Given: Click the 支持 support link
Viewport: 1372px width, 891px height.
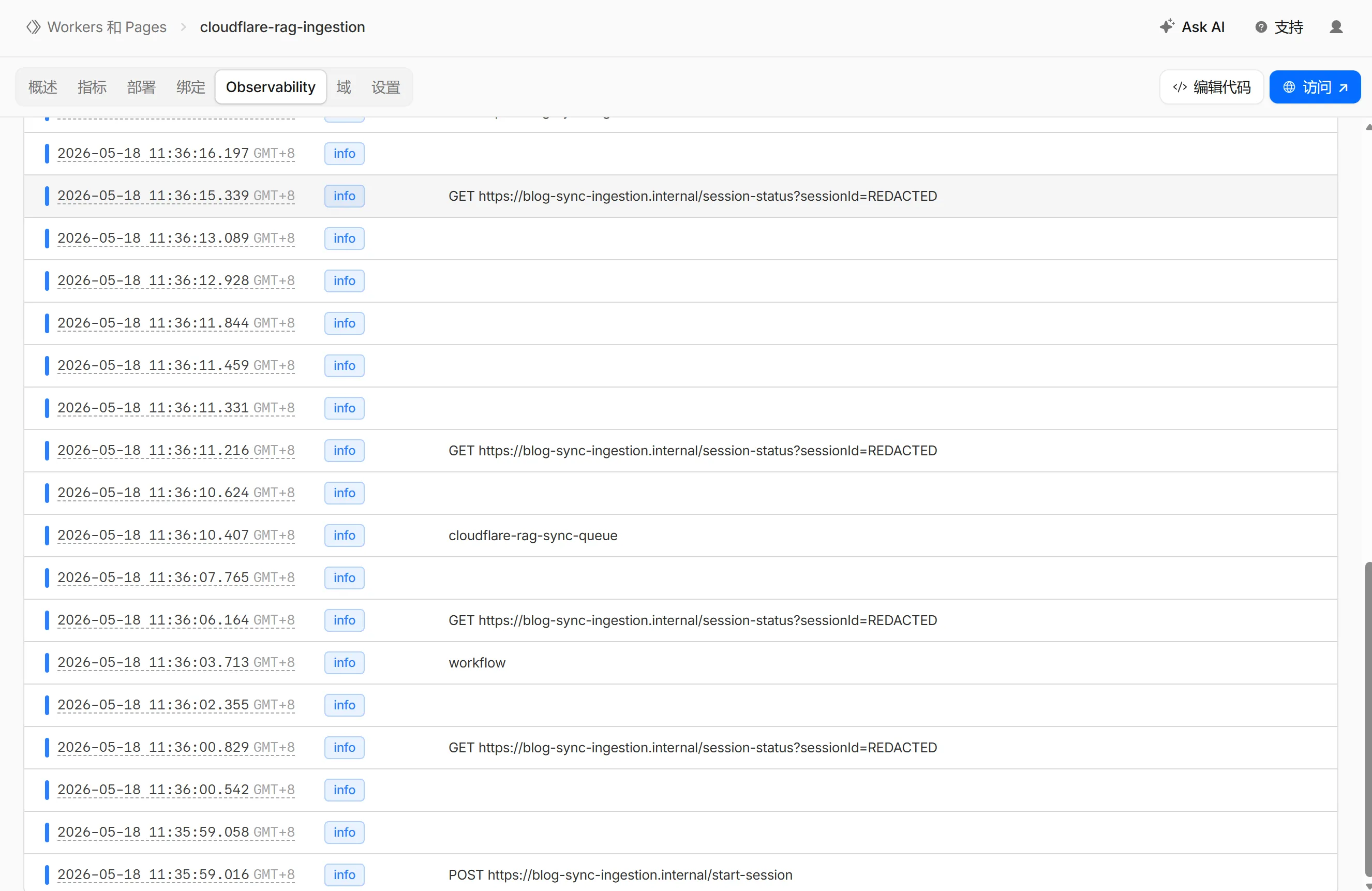Looking at the screenshot, I should pos(1289,27).
